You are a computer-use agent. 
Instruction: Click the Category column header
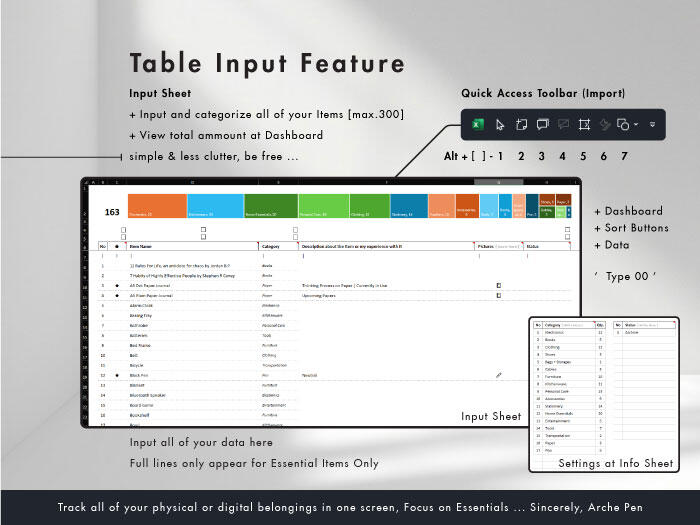272,245
